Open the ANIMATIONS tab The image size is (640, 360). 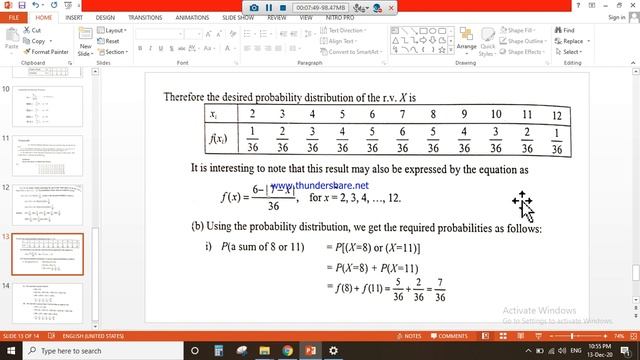coord(192,18)
